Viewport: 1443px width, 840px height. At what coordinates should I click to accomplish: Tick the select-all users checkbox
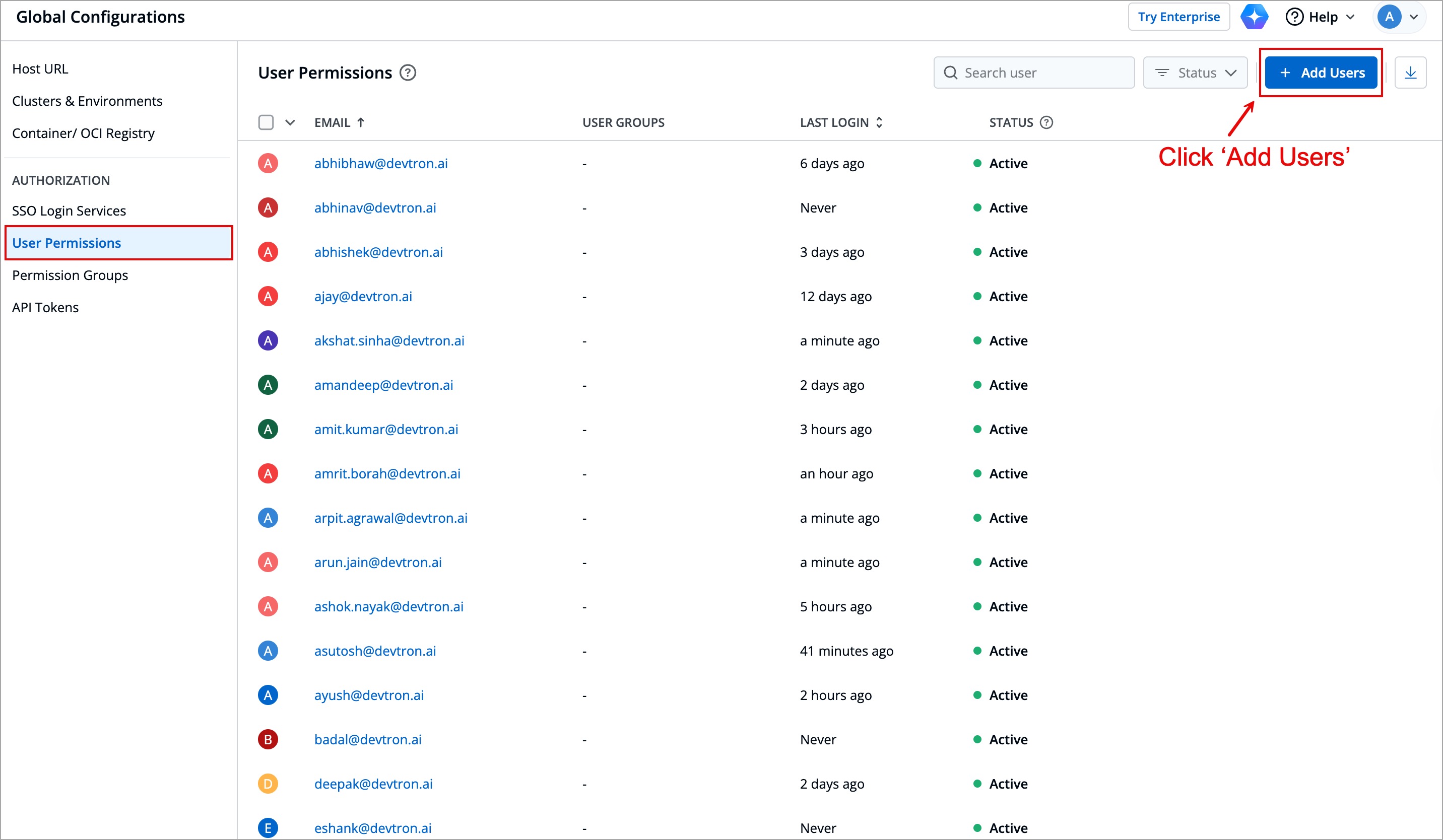coord(266,122)
